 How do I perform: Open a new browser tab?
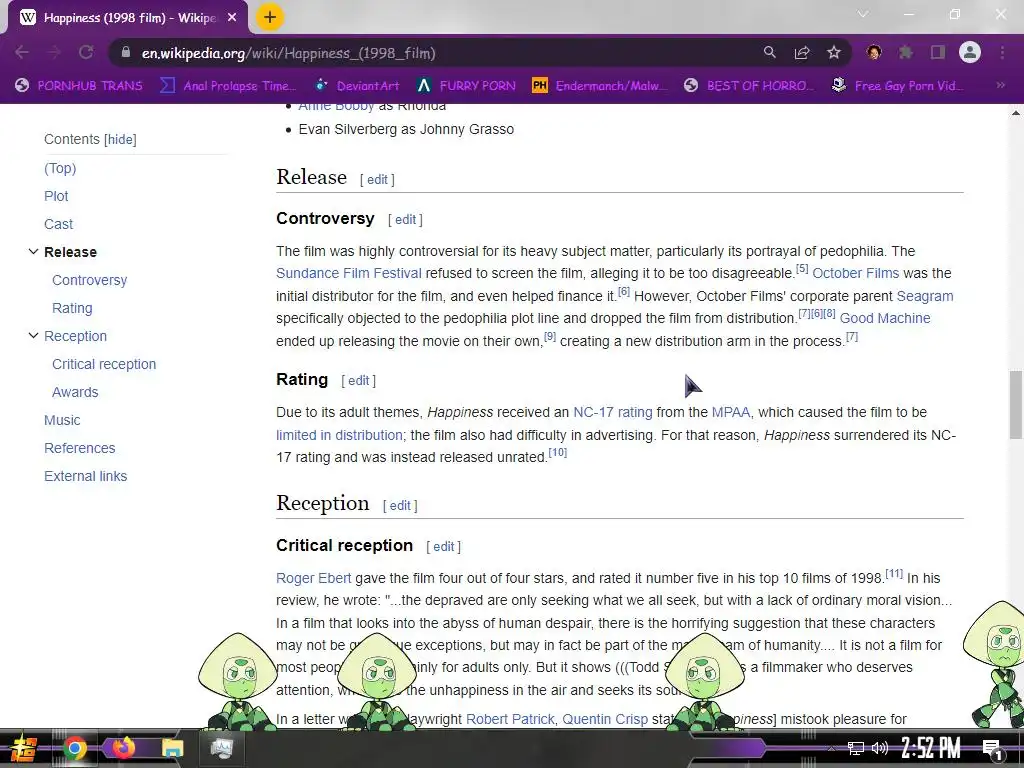(x=270, y=18)
